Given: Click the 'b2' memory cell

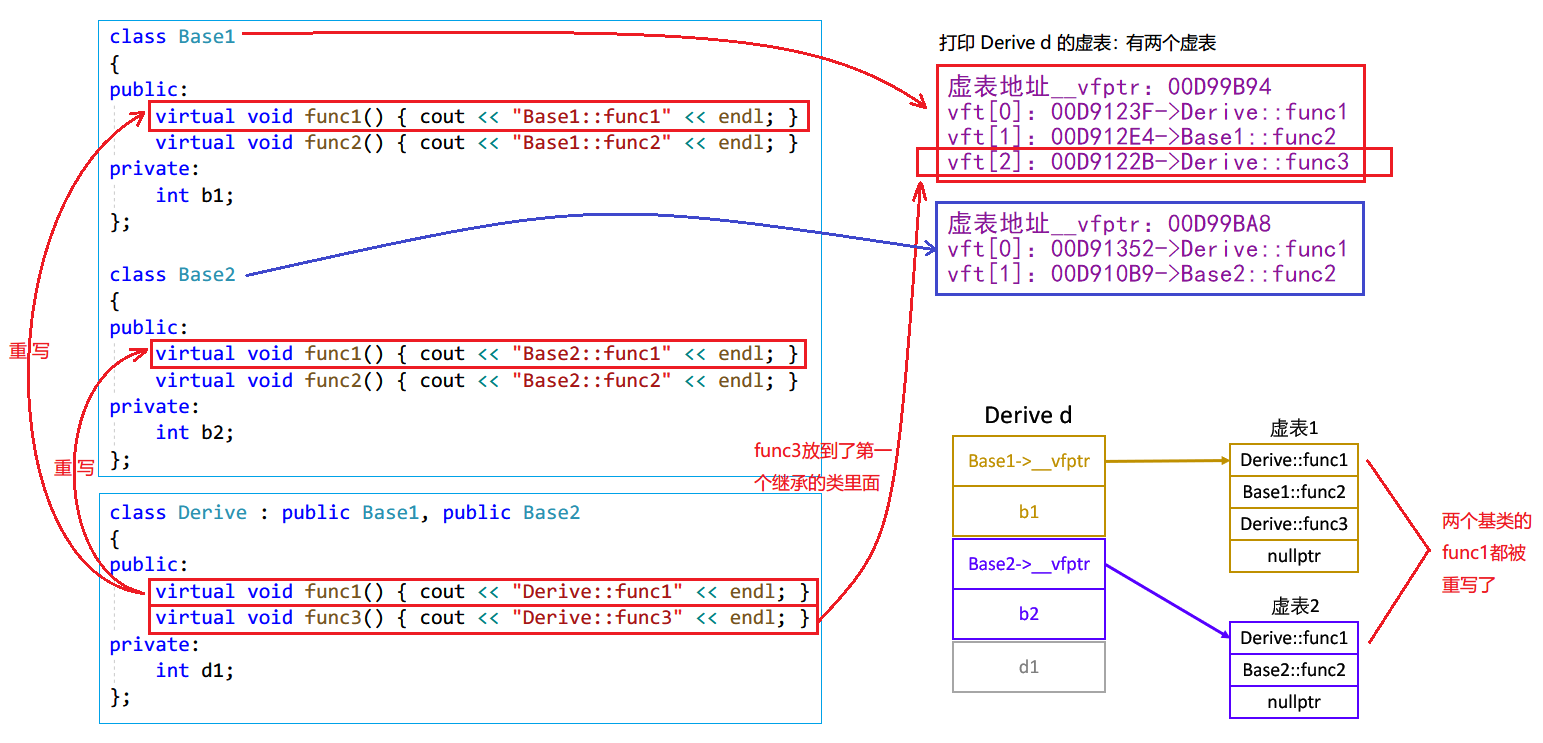Looking at the screenshot, I should point(1029,614).
